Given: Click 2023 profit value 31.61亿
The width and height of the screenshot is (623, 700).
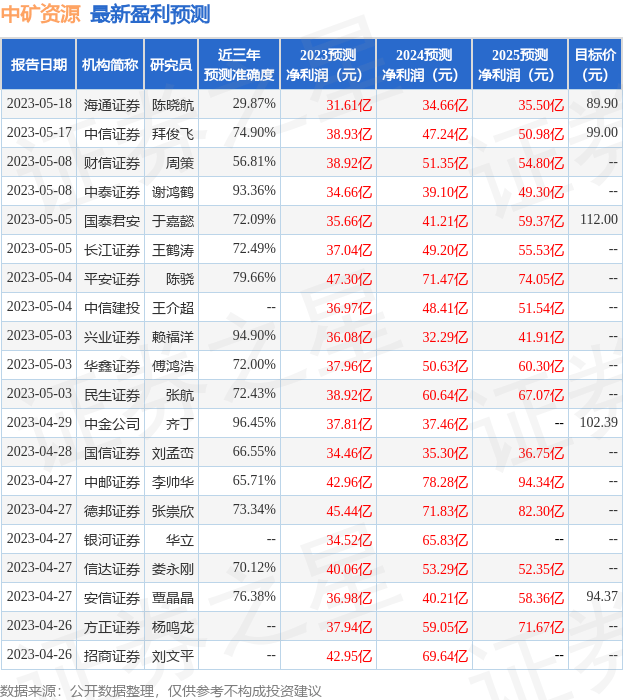Looking at the screenshot, I should point(349,105).
